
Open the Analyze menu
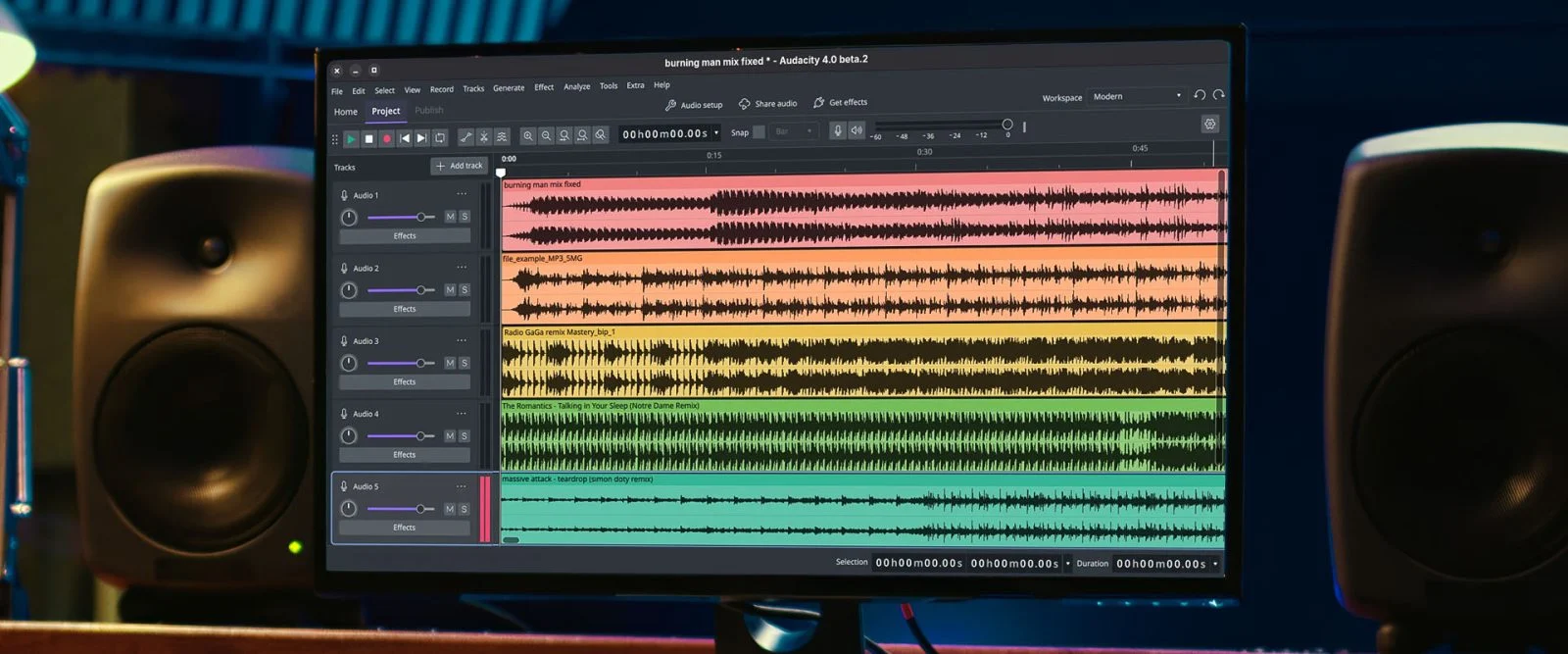[x=577, y=86]
